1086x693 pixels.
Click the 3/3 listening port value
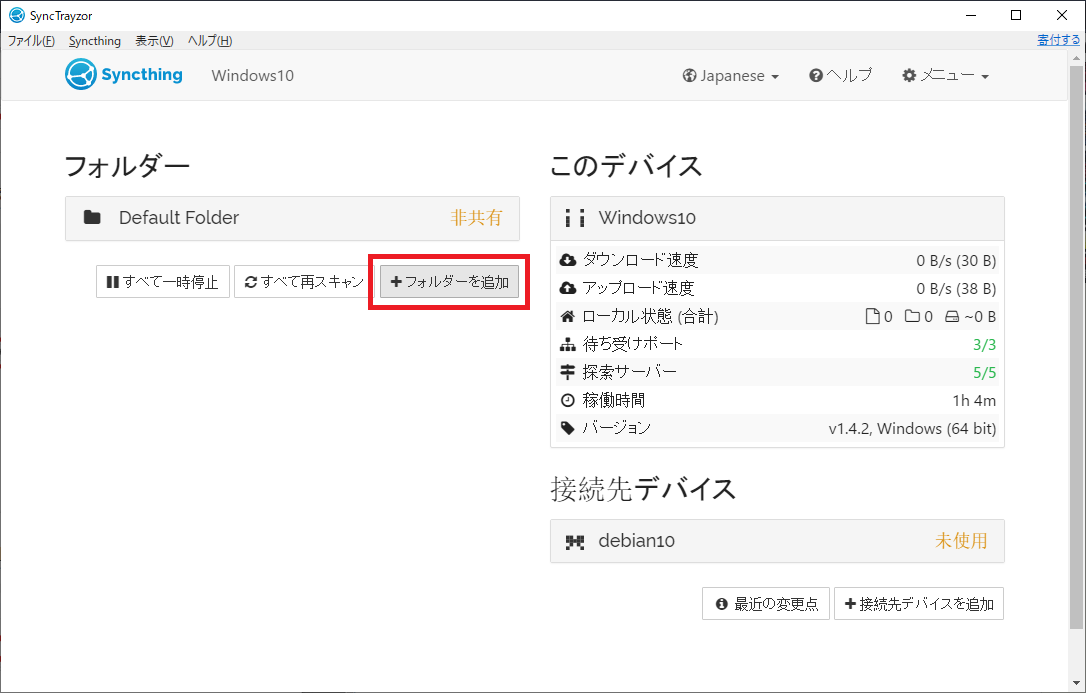tap(984, 345)
